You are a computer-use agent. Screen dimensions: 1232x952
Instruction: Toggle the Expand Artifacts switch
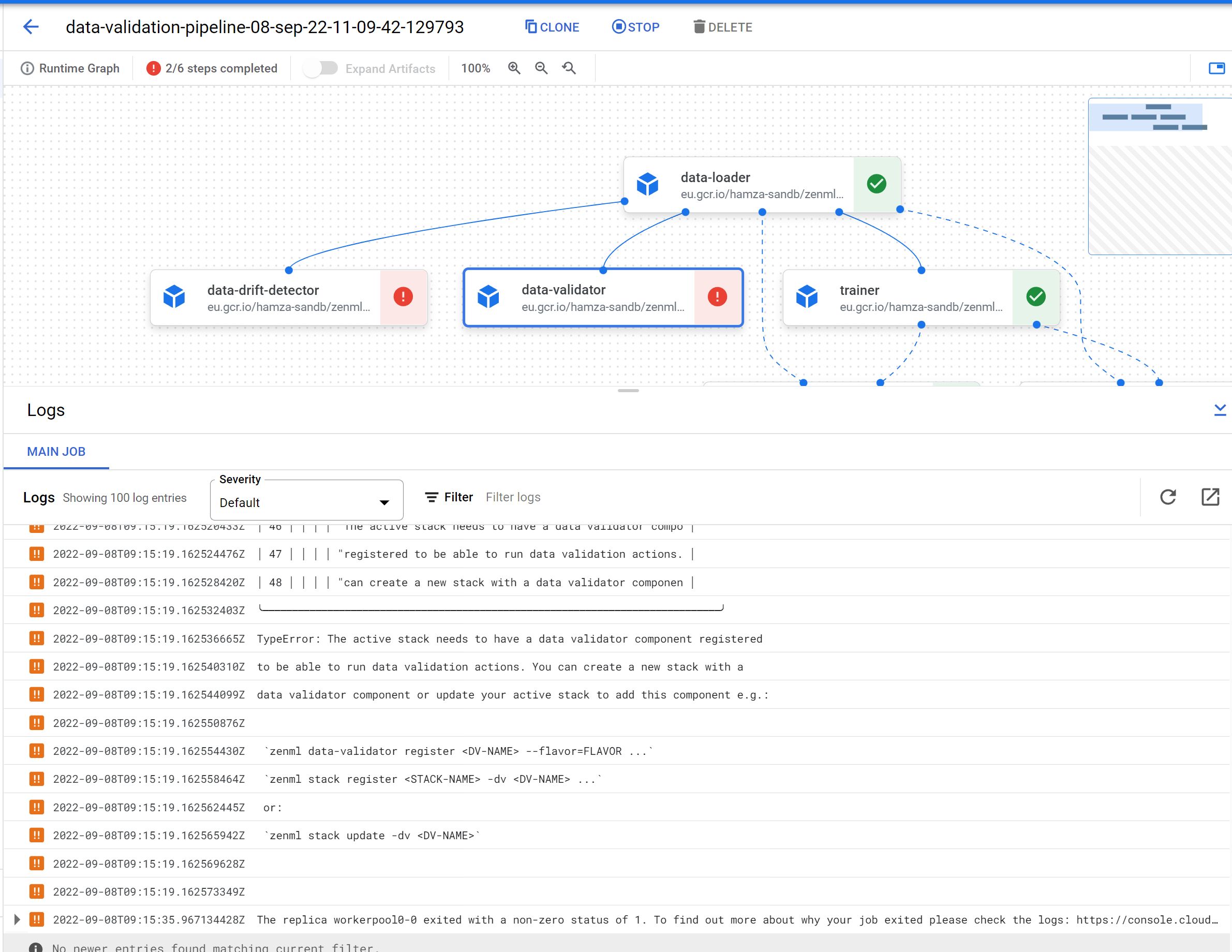tap(320, 68)
